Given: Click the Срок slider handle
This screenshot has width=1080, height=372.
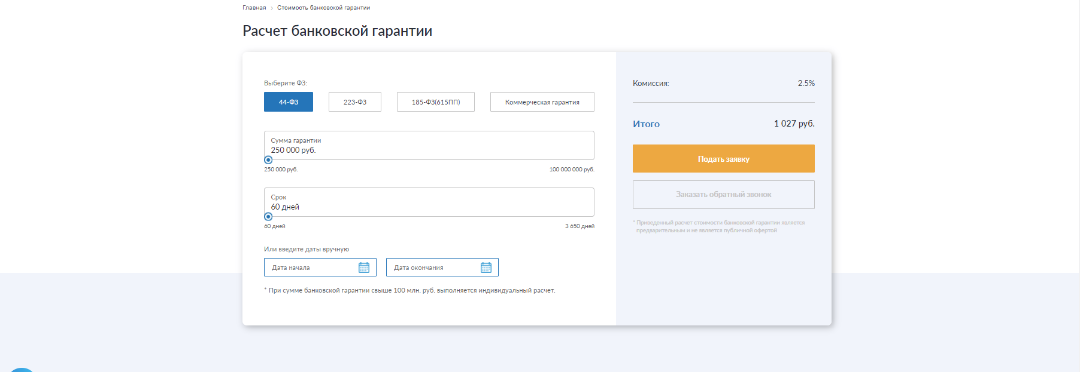Looking at the screenshot, I should (268, 216).
